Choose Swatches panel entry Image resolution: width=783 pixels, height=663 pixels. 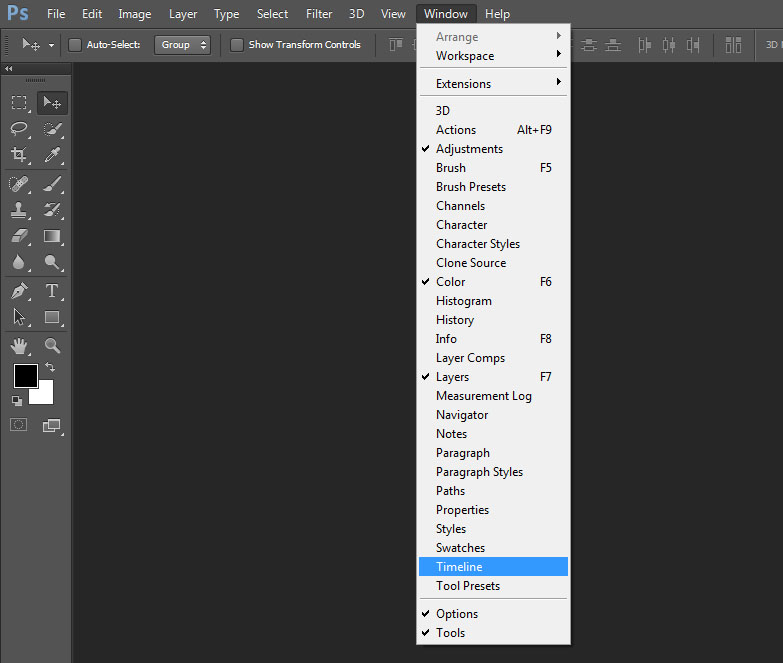tap(493, 548)
